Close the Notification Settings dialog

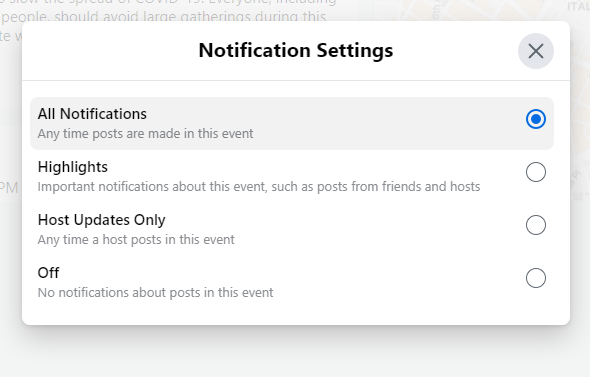(535, 51)
